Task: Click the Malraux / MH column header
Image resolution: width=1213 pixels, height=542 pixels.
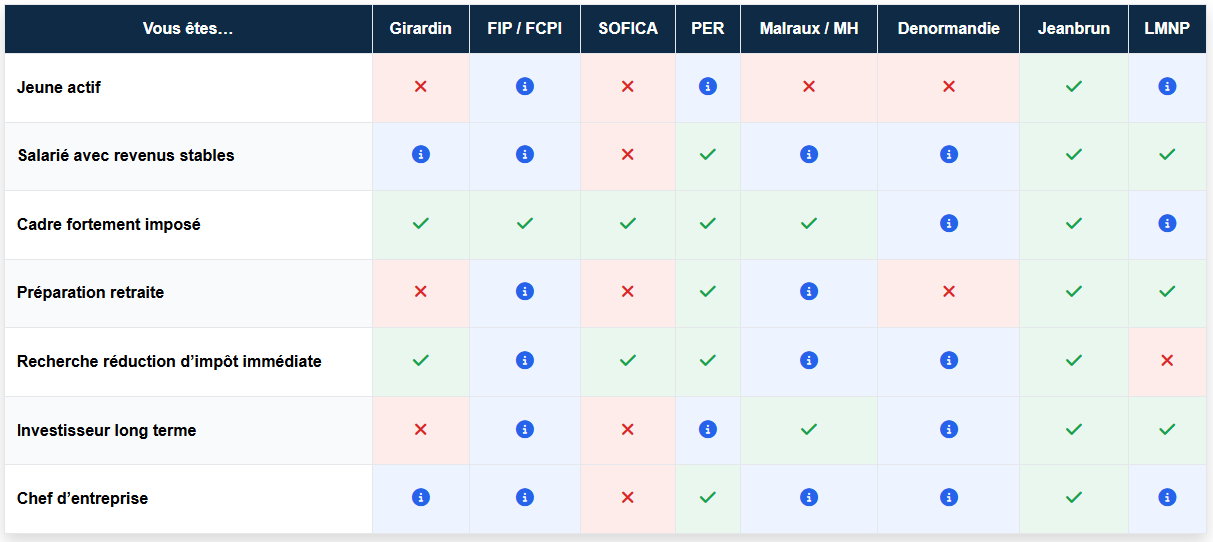Action: tap(809, 28)
